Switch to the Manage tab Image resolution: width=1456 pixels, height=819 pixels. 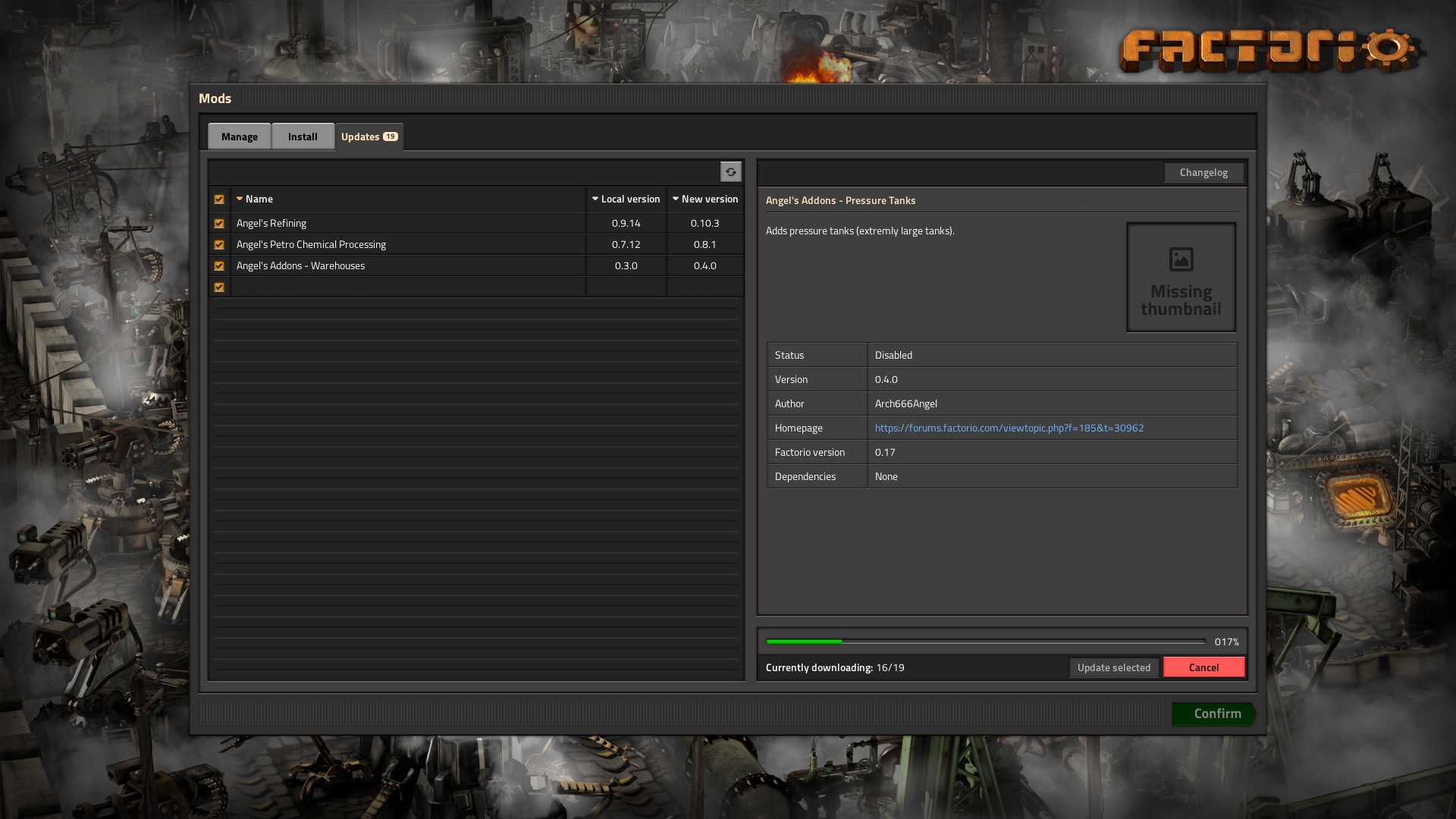tap(240, 137)
